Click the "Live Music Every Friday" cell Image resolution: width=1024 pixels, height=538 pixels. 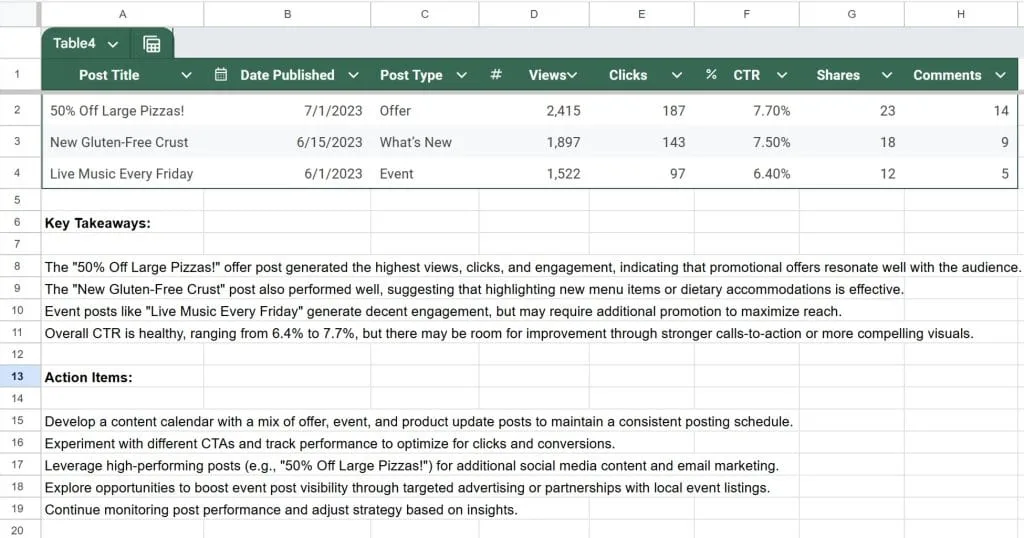pos(123,174)
